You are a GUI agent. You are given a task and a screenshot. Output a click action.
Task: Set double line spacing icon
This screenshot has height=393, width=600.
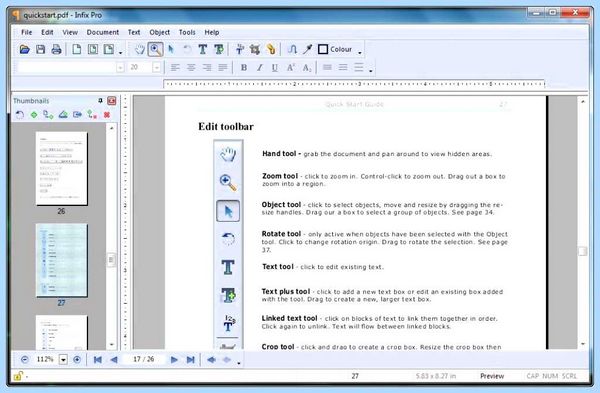point(359,67)
